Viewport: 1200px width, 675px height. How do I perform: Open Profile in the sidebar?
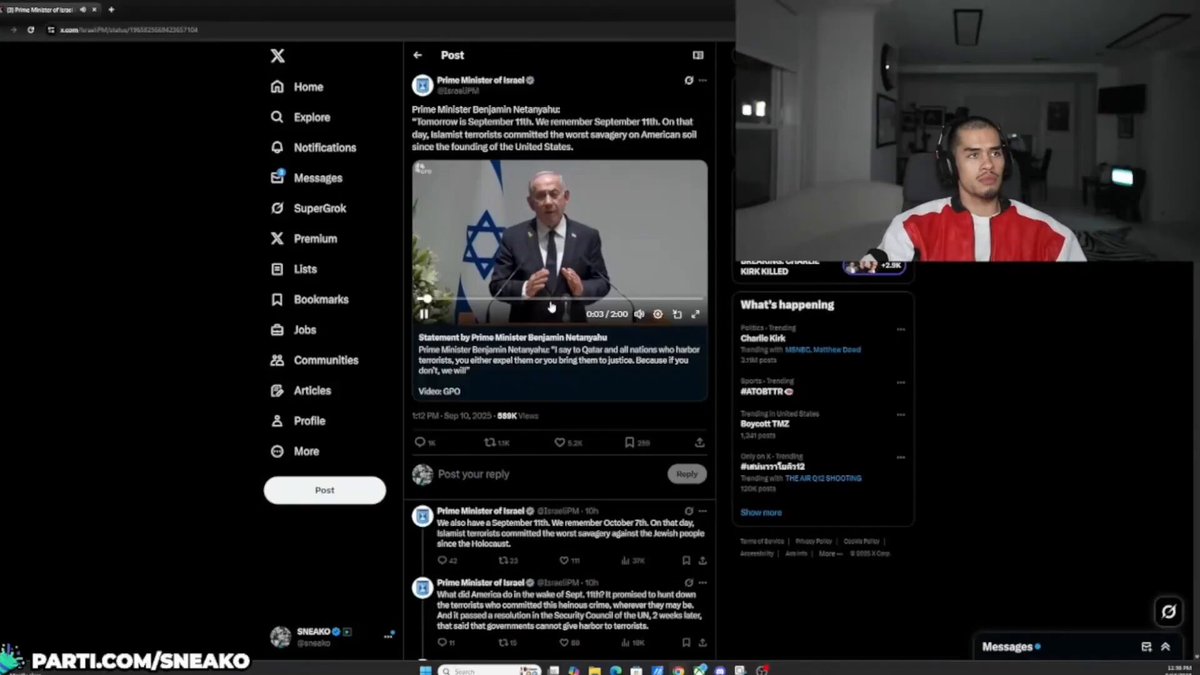pyautogui.click(x=297, y=421)
